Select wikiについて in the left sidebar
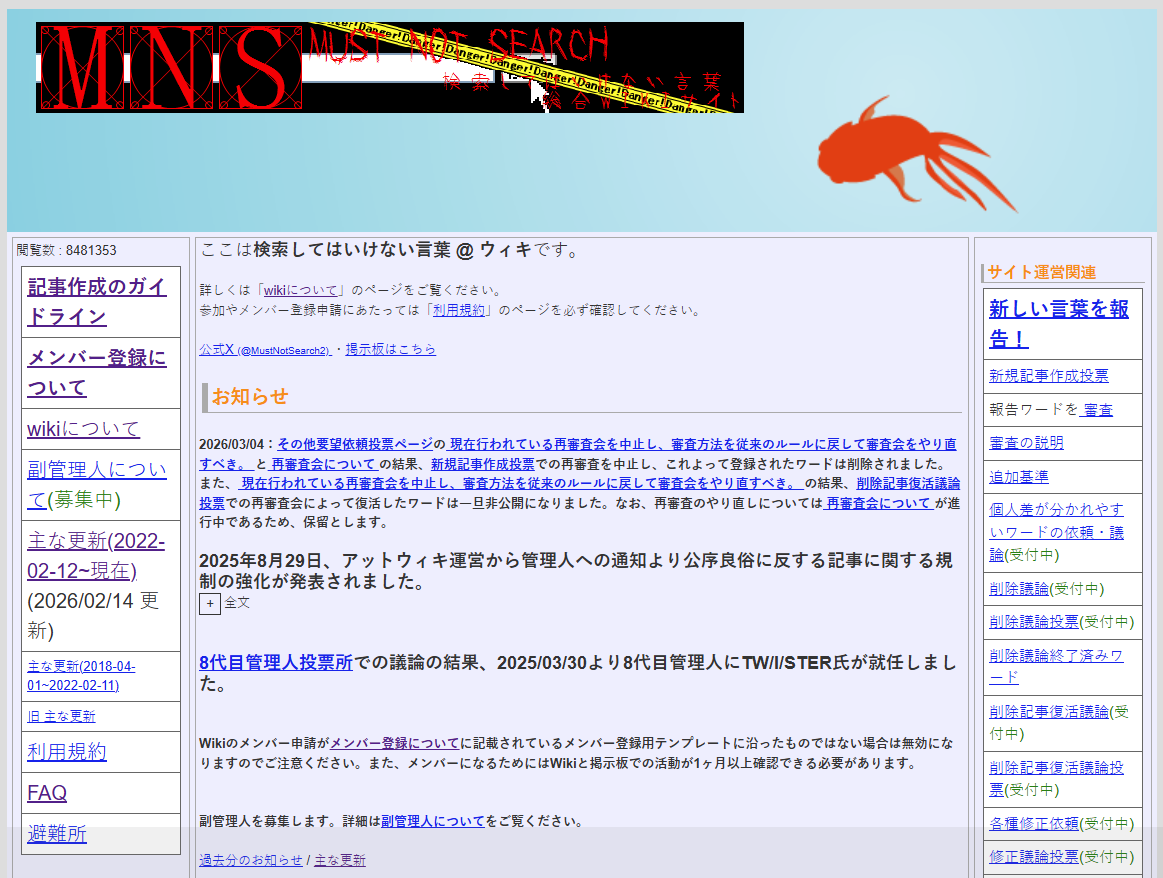The width and height of the screenshot is (1163, 878). click(x=83, y=429)
